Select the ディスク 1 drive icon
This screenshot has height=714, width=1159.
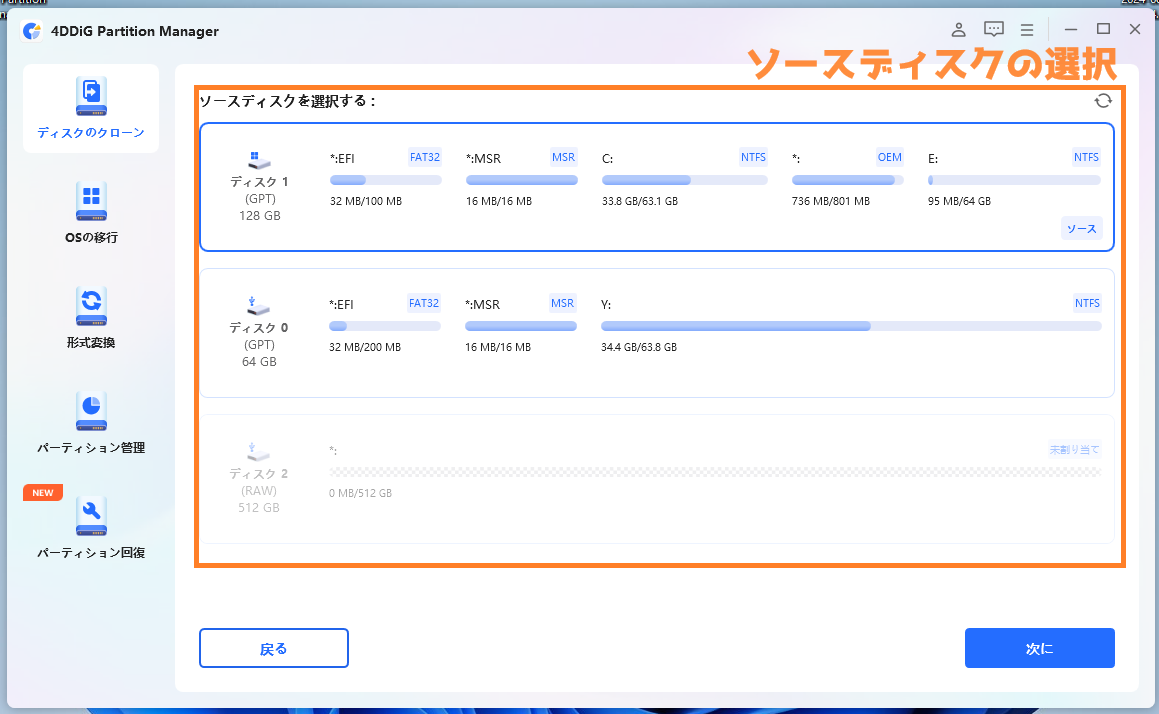pos(259,160)
